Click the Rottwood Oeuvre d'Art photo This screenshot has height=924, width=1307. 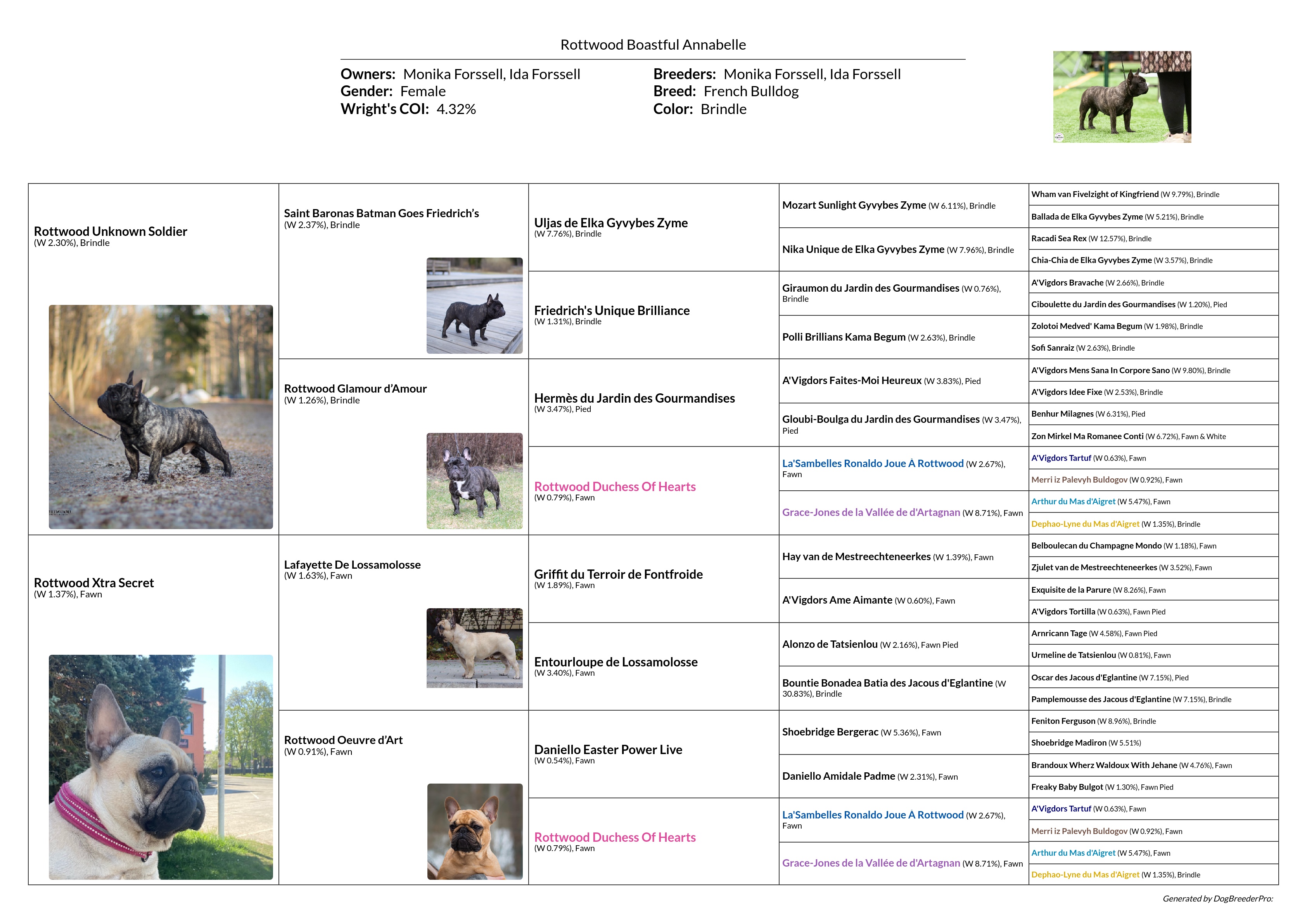click(474, 831)
